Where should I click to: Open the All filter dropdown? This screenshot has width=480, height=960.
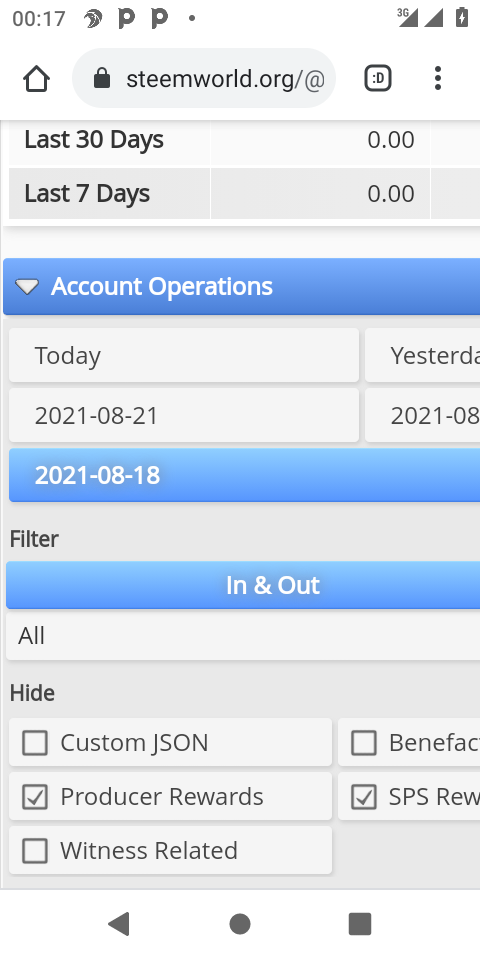tap(243, 636)
